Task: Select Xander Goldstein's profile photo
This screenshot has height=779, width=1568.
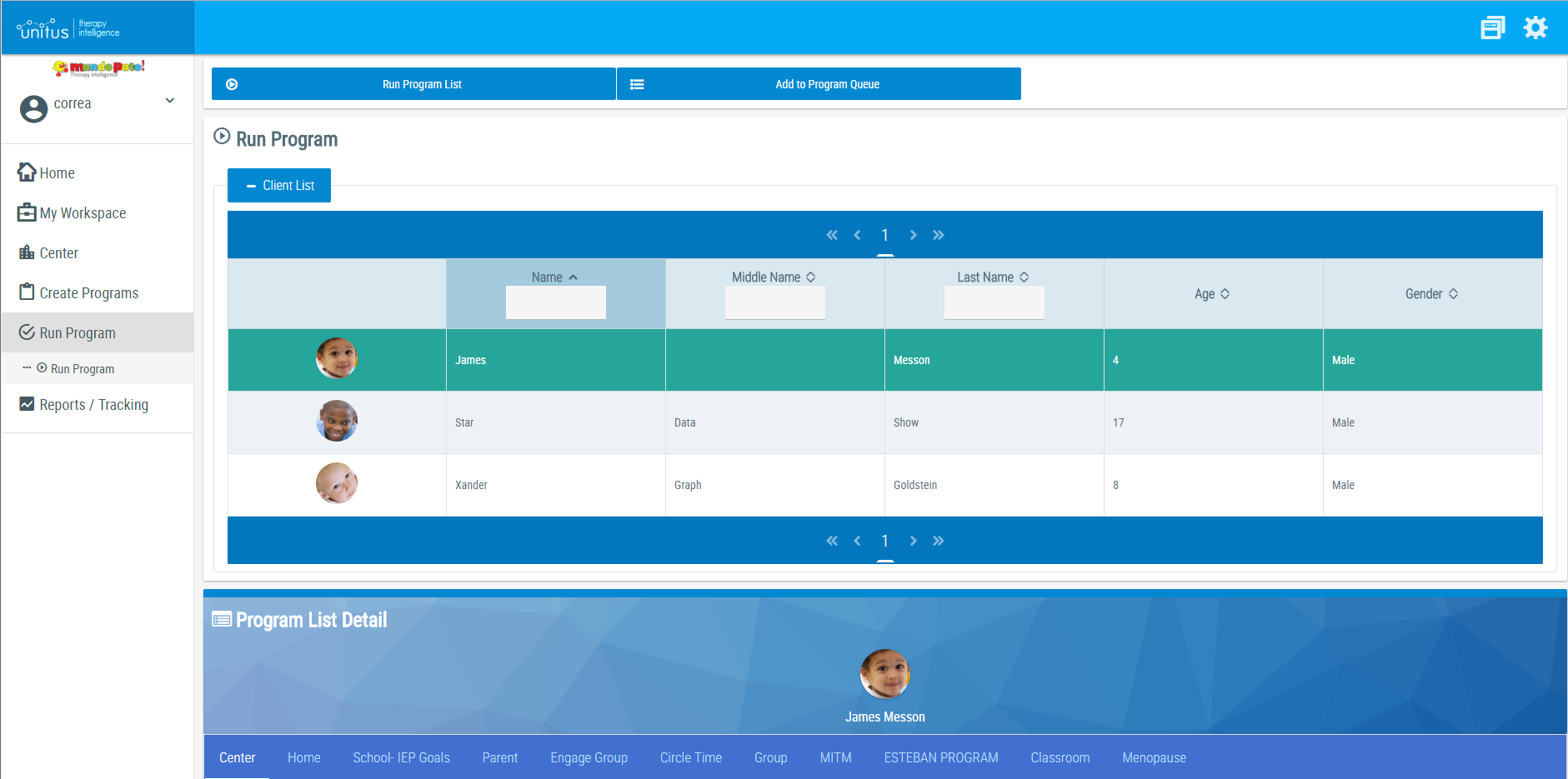Action: click(x=336, y=483)
